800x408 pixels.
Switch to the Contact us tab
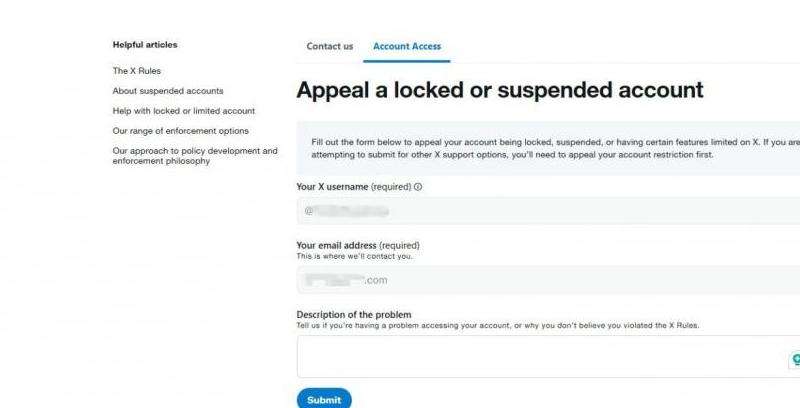[330, 46]
